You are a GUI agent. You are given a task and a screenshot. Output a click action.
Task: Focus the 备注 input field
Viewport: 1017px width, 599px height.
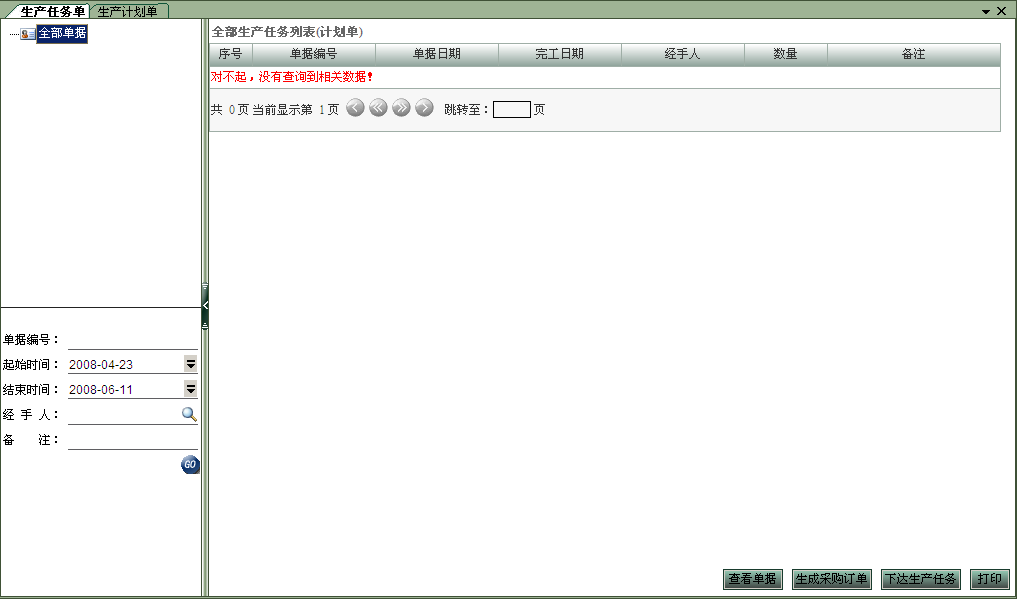[133, 440]
